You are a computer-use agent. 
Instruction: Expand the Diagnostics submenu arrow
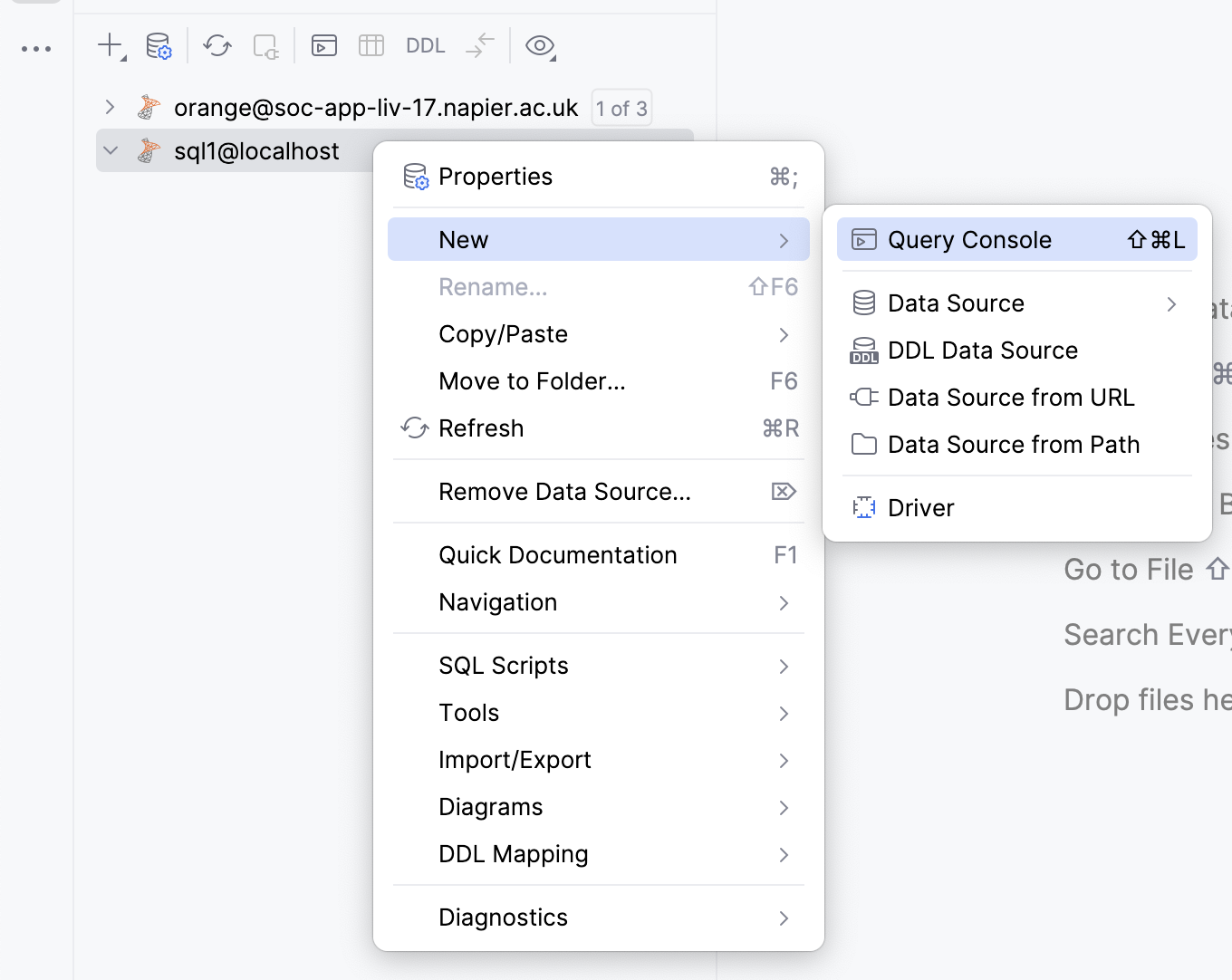click(x=784, y=918)
